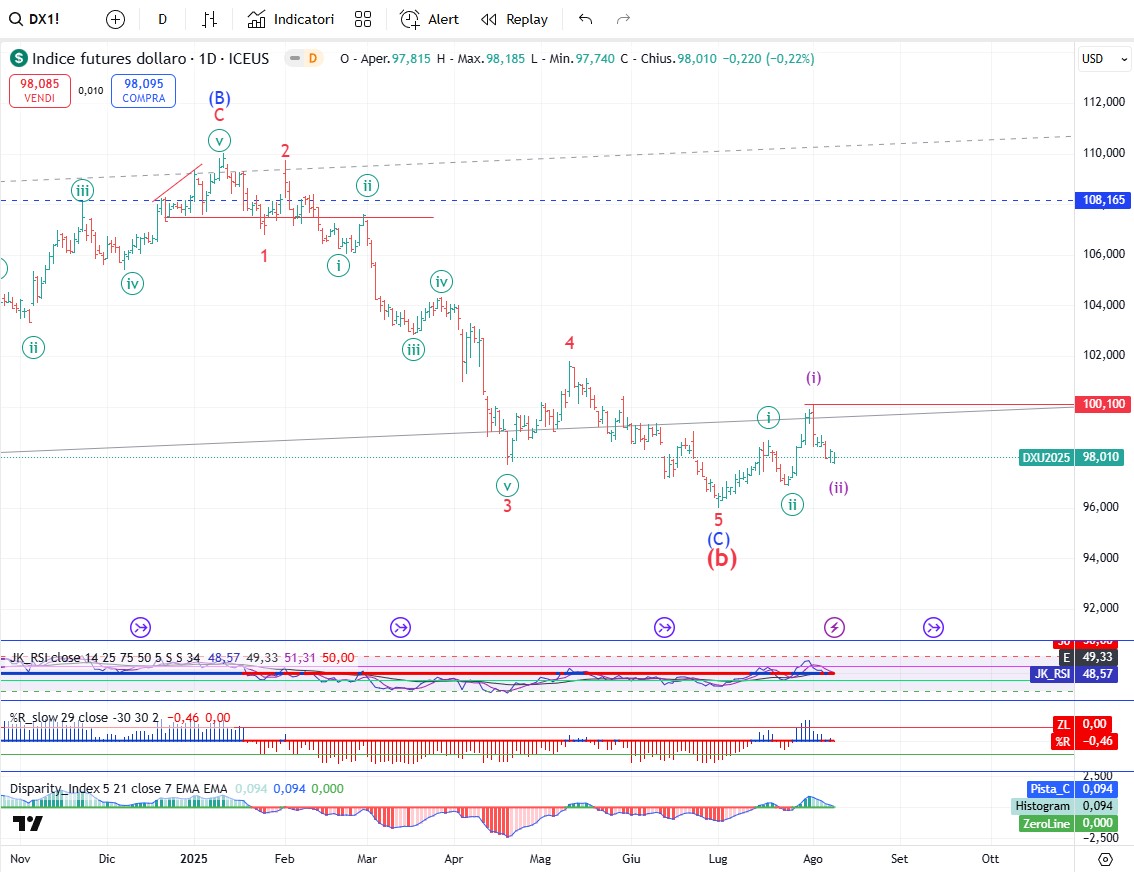Click the 0,010 spread value
This screenshot has height=872, width=1134.
[91, 90]
